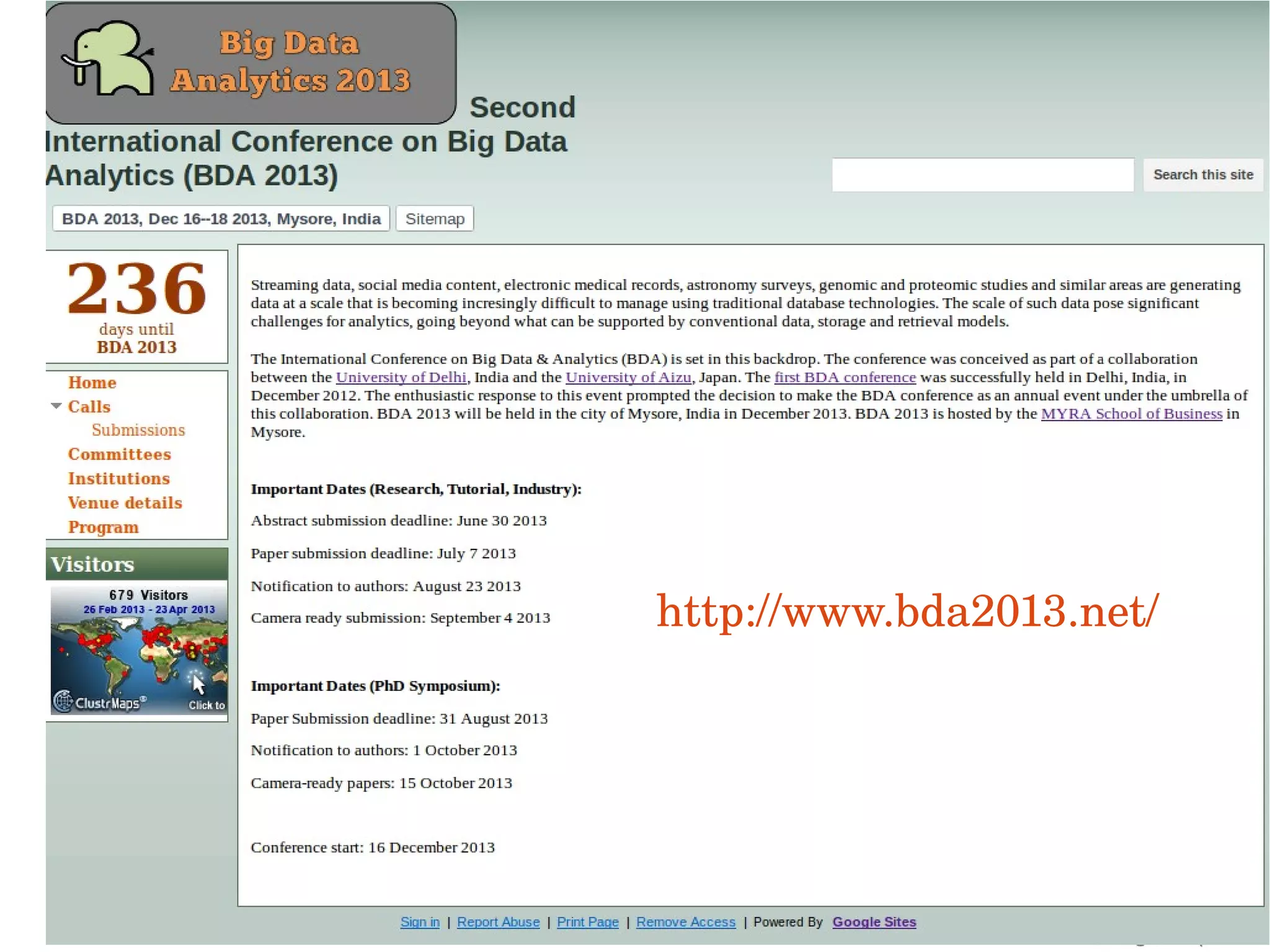Click the ClustrMaps visitors world map
Screen dimensions: 1270x952
[139, 649]
